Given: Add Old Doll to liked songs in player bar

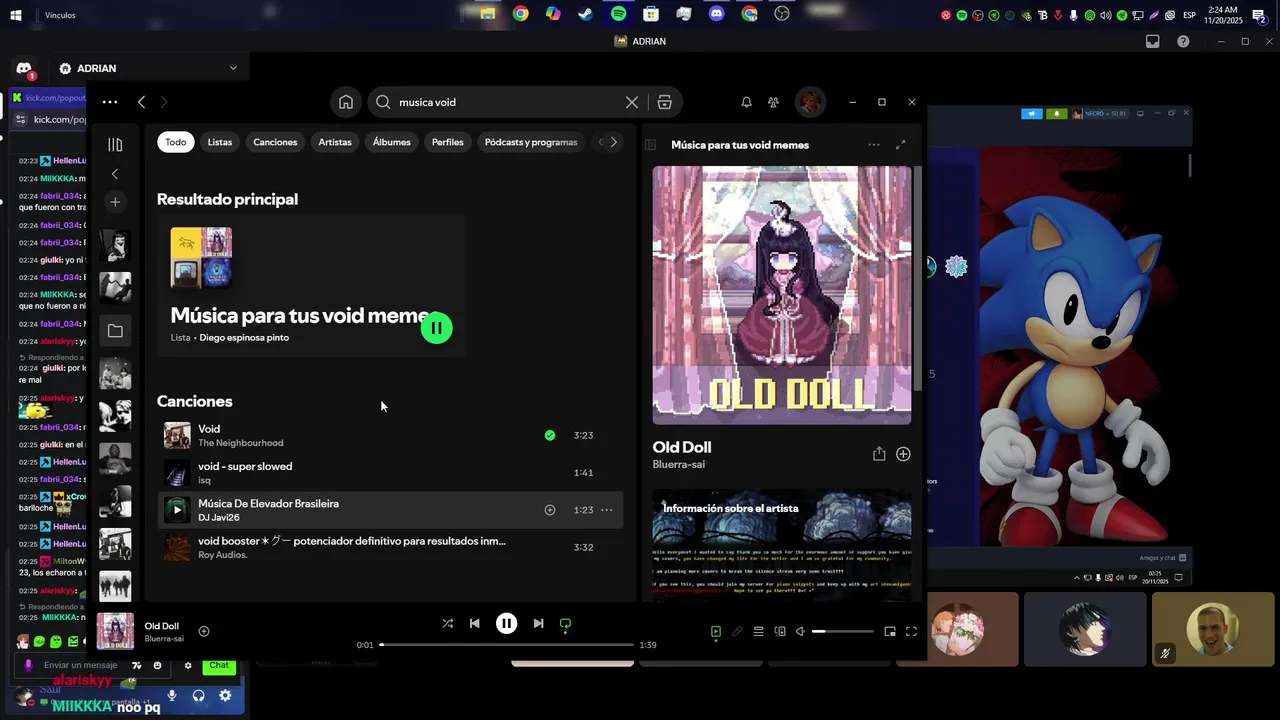Looking at the screenshot, I should (204, 631).
